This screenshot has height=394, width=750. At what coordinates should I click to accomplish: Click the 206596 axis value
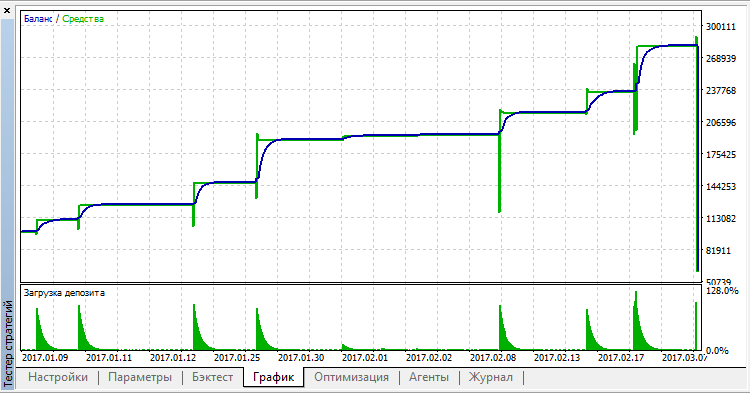coord(721,123)
